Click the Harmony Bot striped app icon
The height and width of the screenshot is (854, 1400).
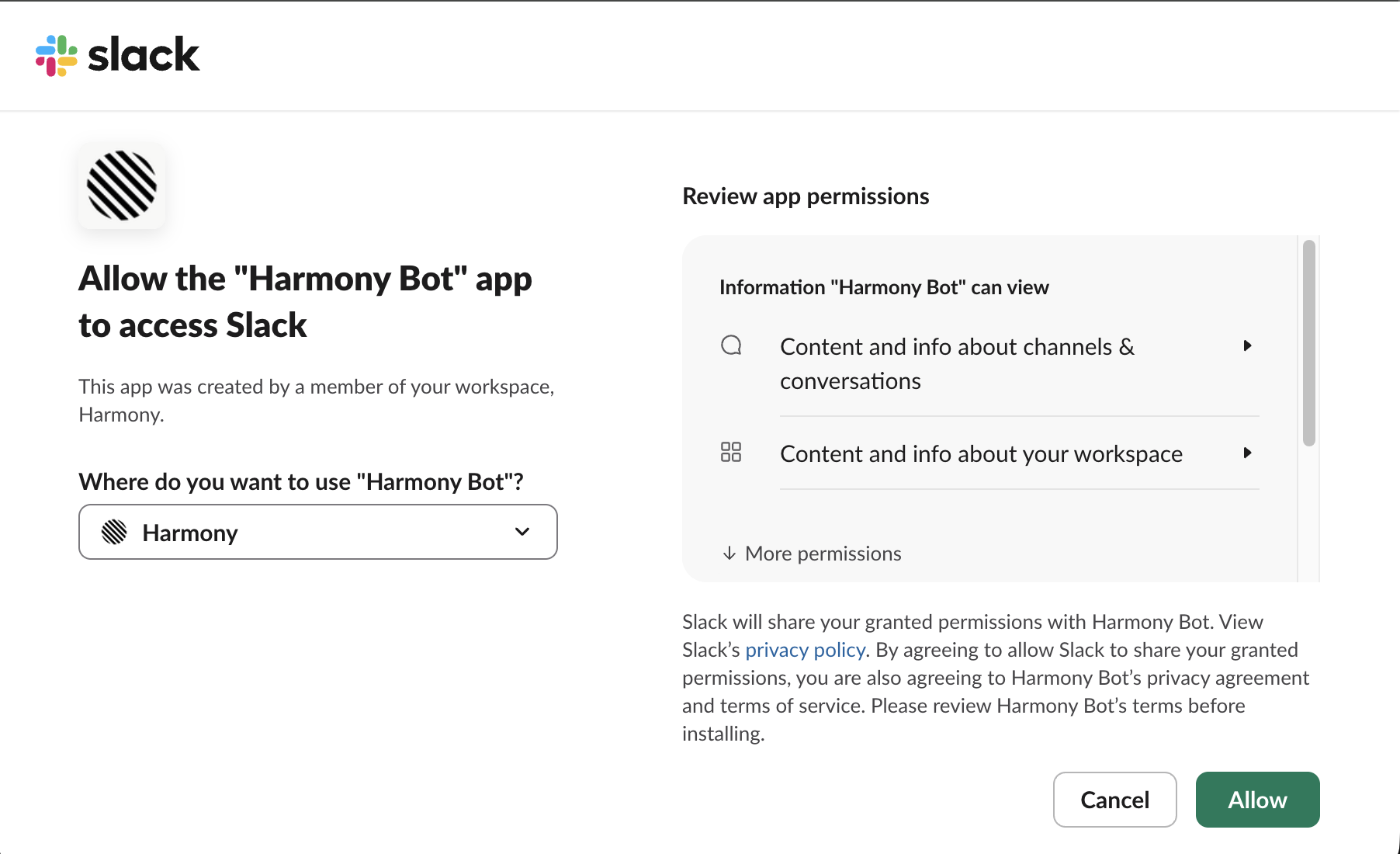[x=122, y=186]
